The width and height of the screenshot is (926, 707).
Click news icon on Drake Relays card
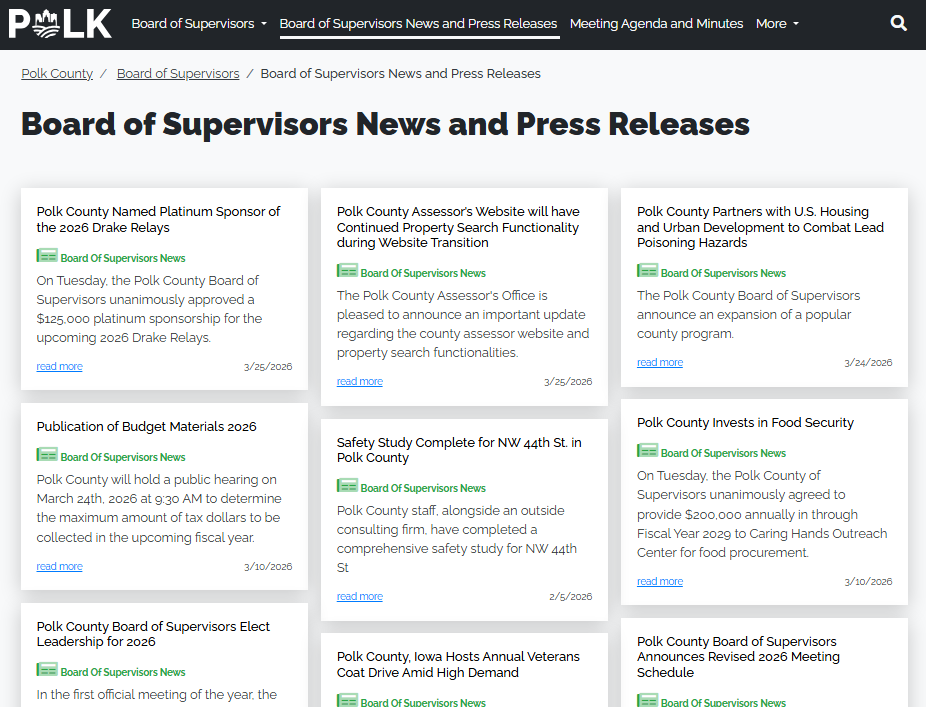pos(47,257)
